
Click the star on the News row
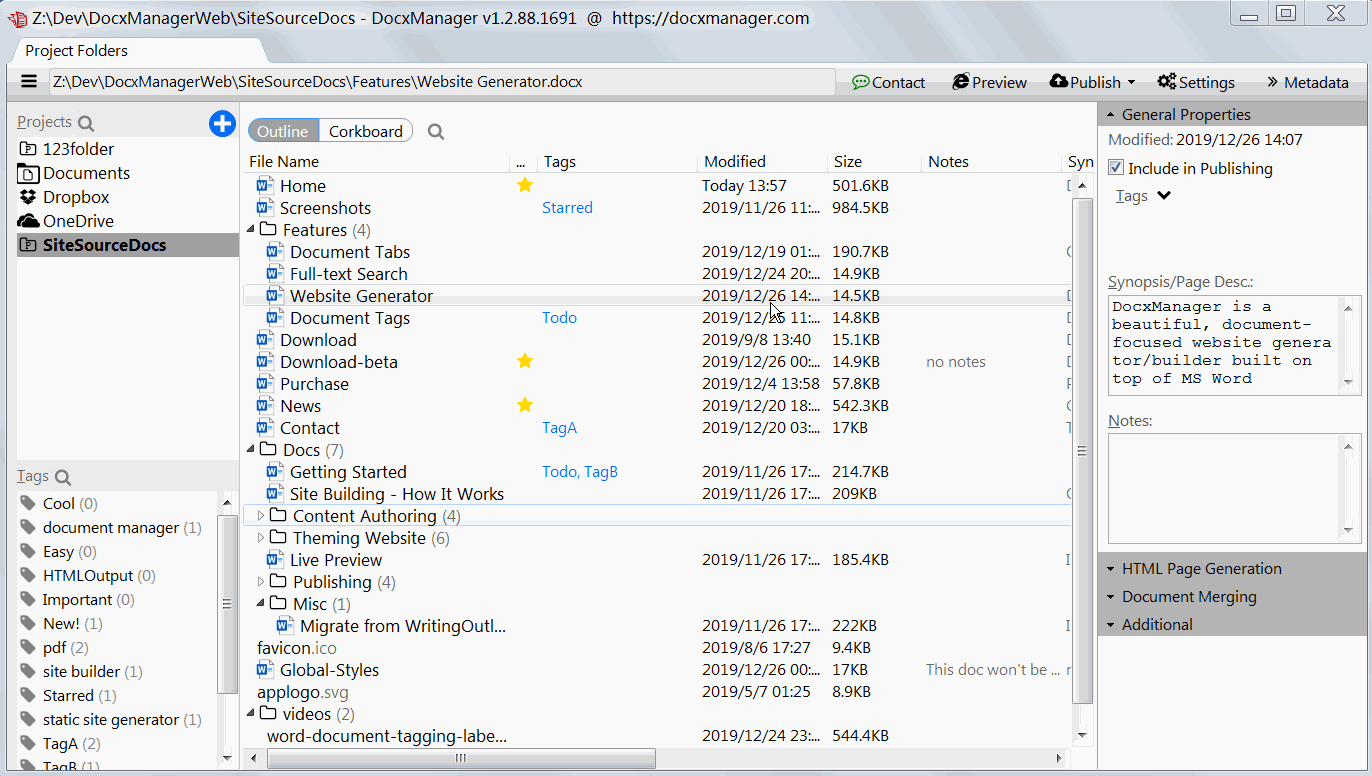[x=524, y=405]
